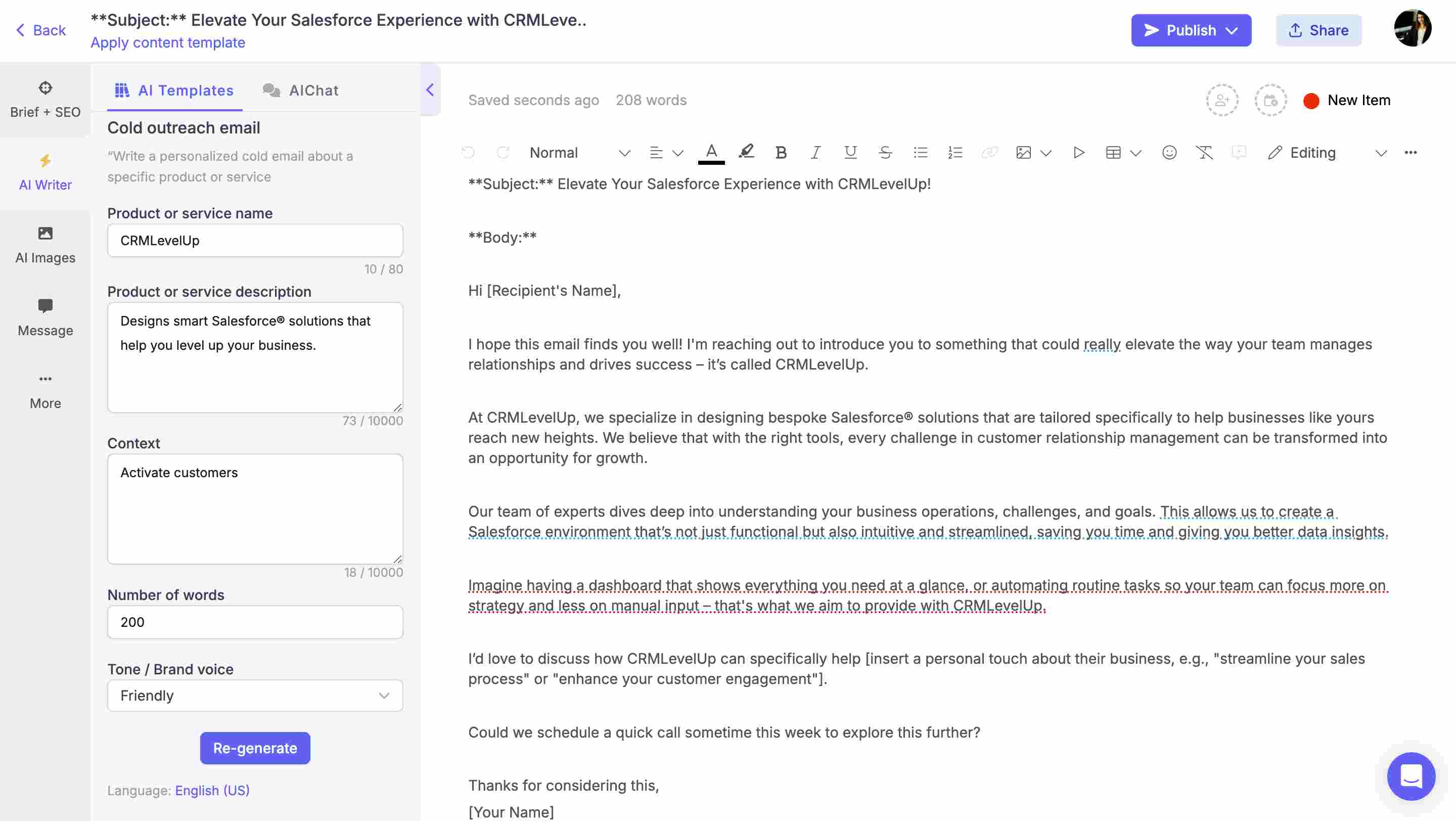The height and width of the screenshot is (821, 1456).
Task: Click the undo arrow icon
Action: 468,153
